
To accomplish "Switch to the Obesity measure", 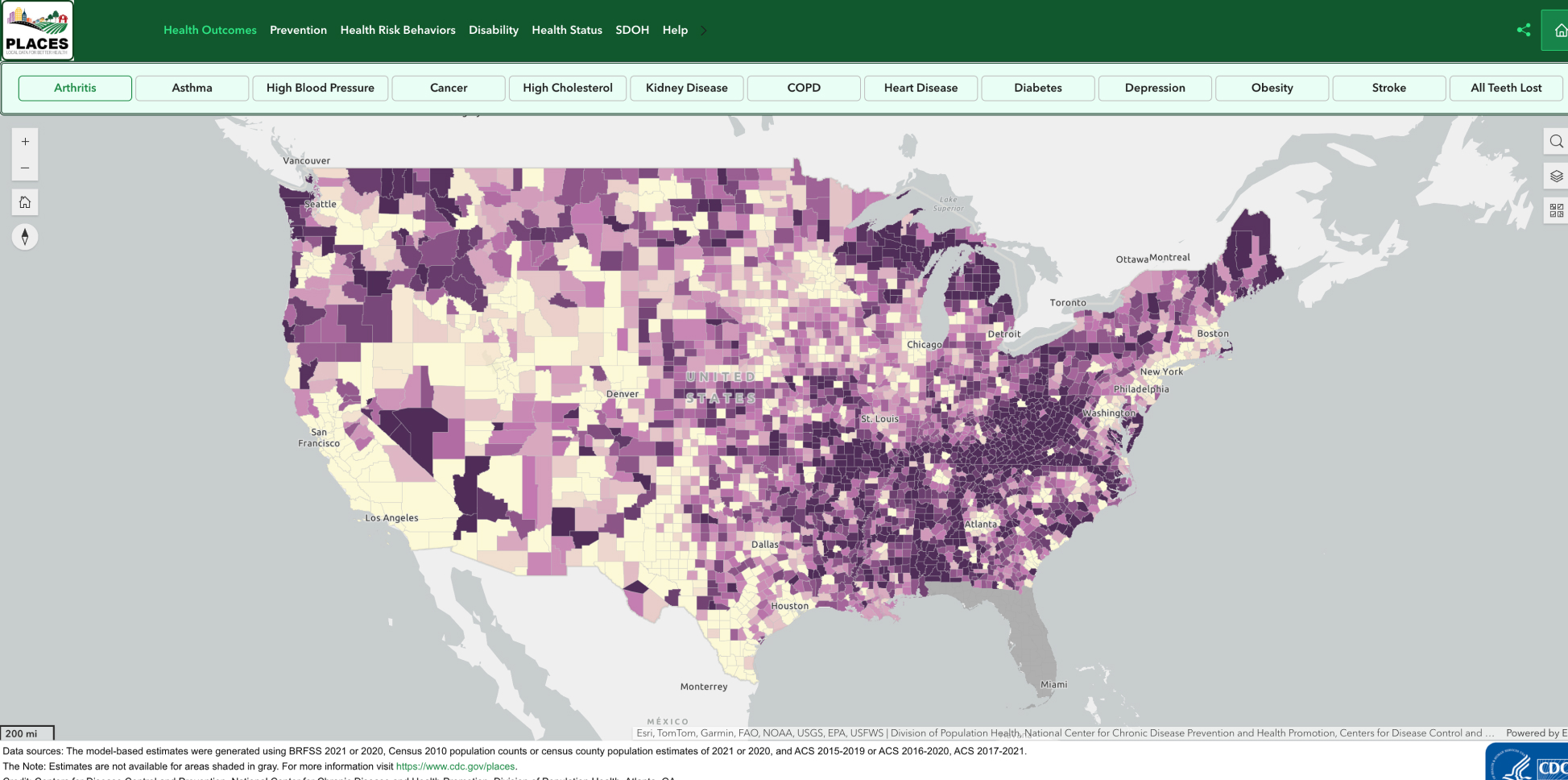I will point(1272,88).
